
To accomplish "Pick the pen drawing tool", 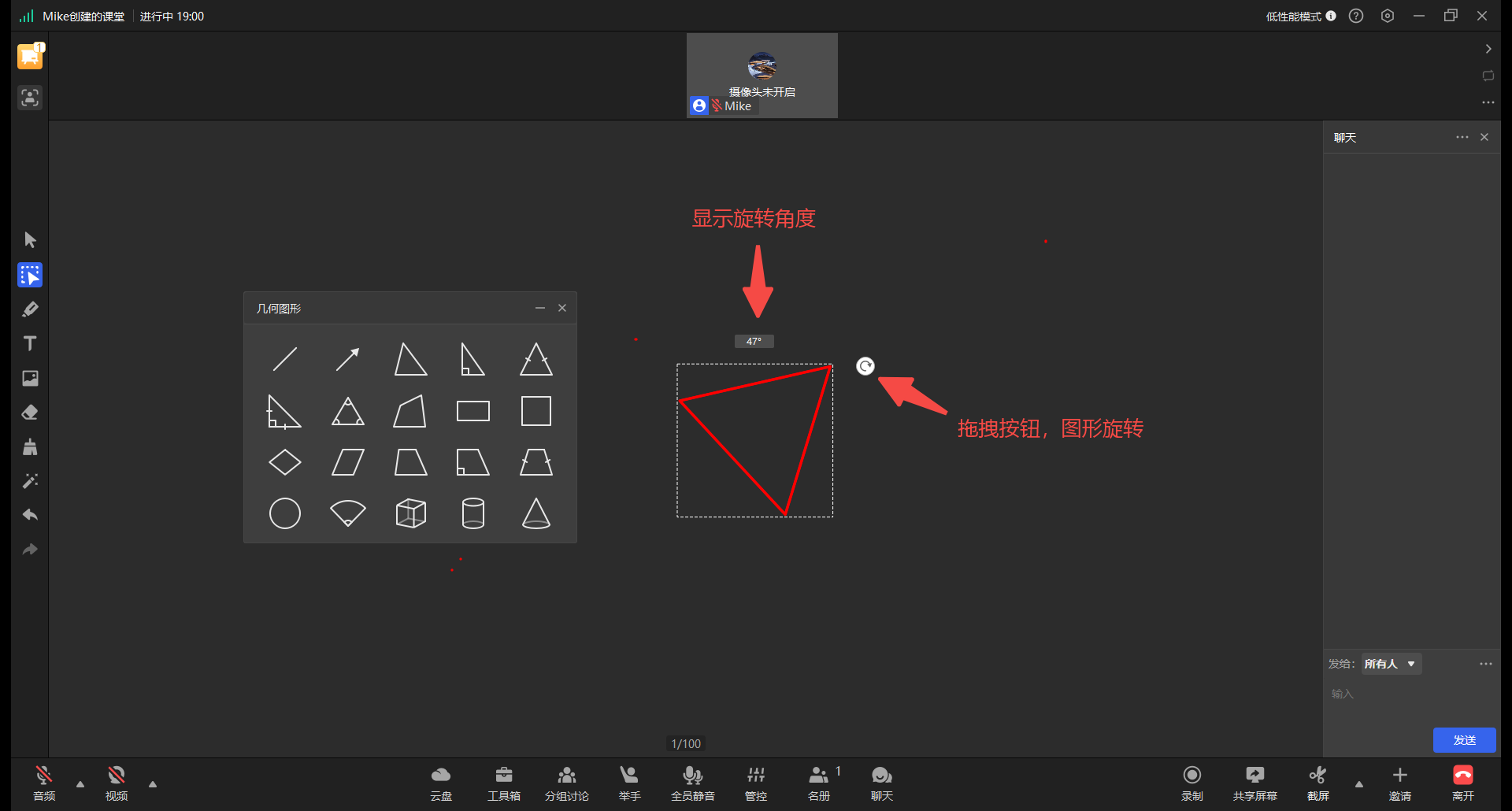I will tap(30, 309).
